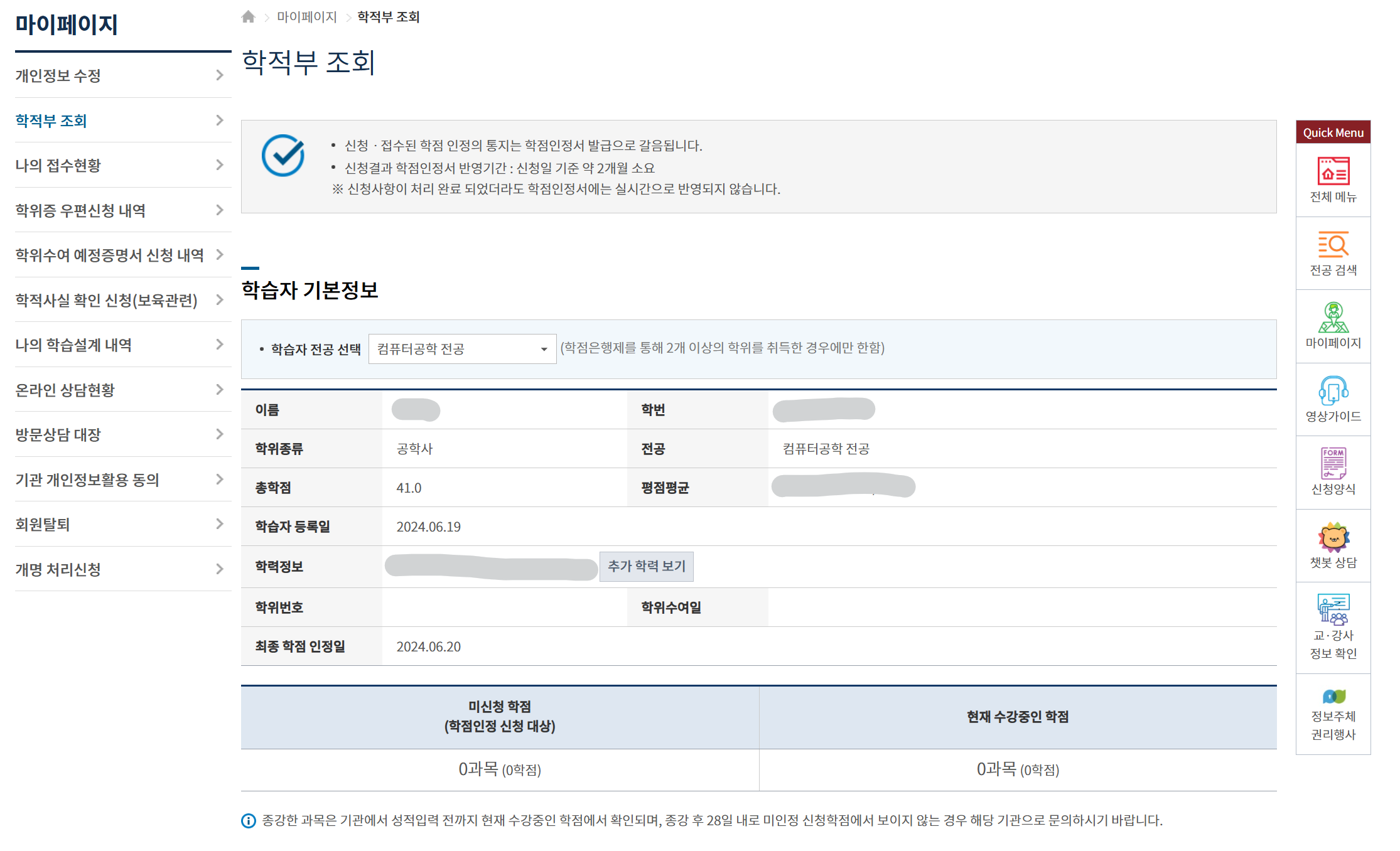This screenshot has width=1400, height=851.
Task: Open 학위증 우편신청 내역 menu
Action: click(x=80, y=210)
